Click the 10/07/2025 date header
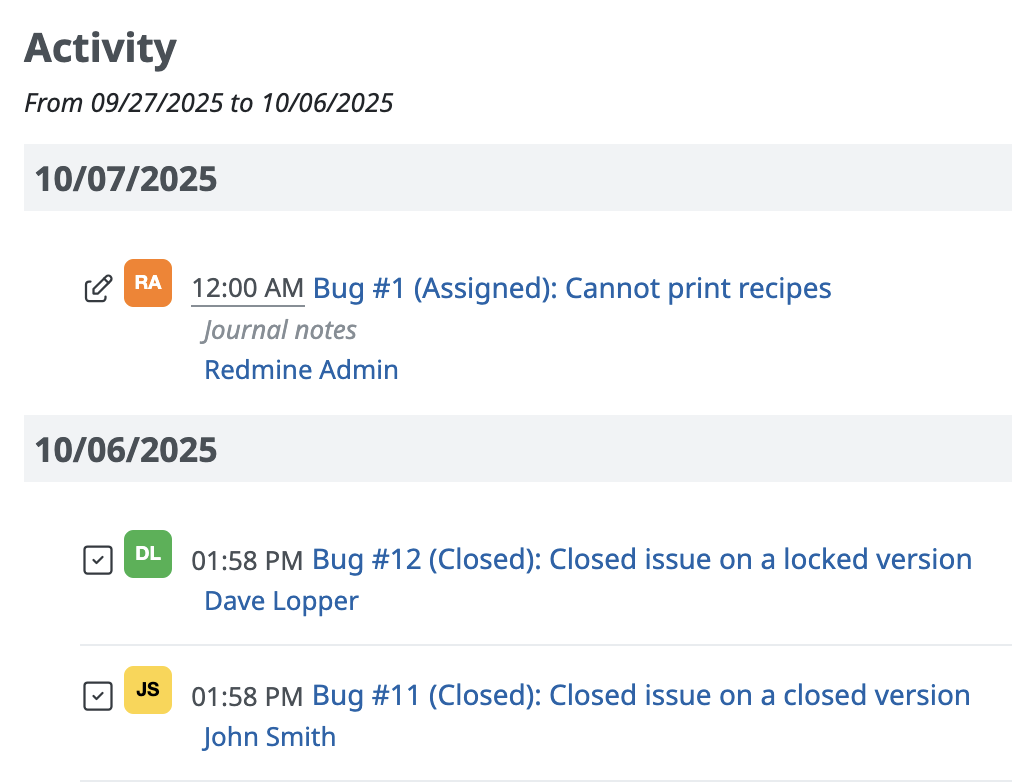1012x784 pixels. pyautogui.click(x=126, y=179)
